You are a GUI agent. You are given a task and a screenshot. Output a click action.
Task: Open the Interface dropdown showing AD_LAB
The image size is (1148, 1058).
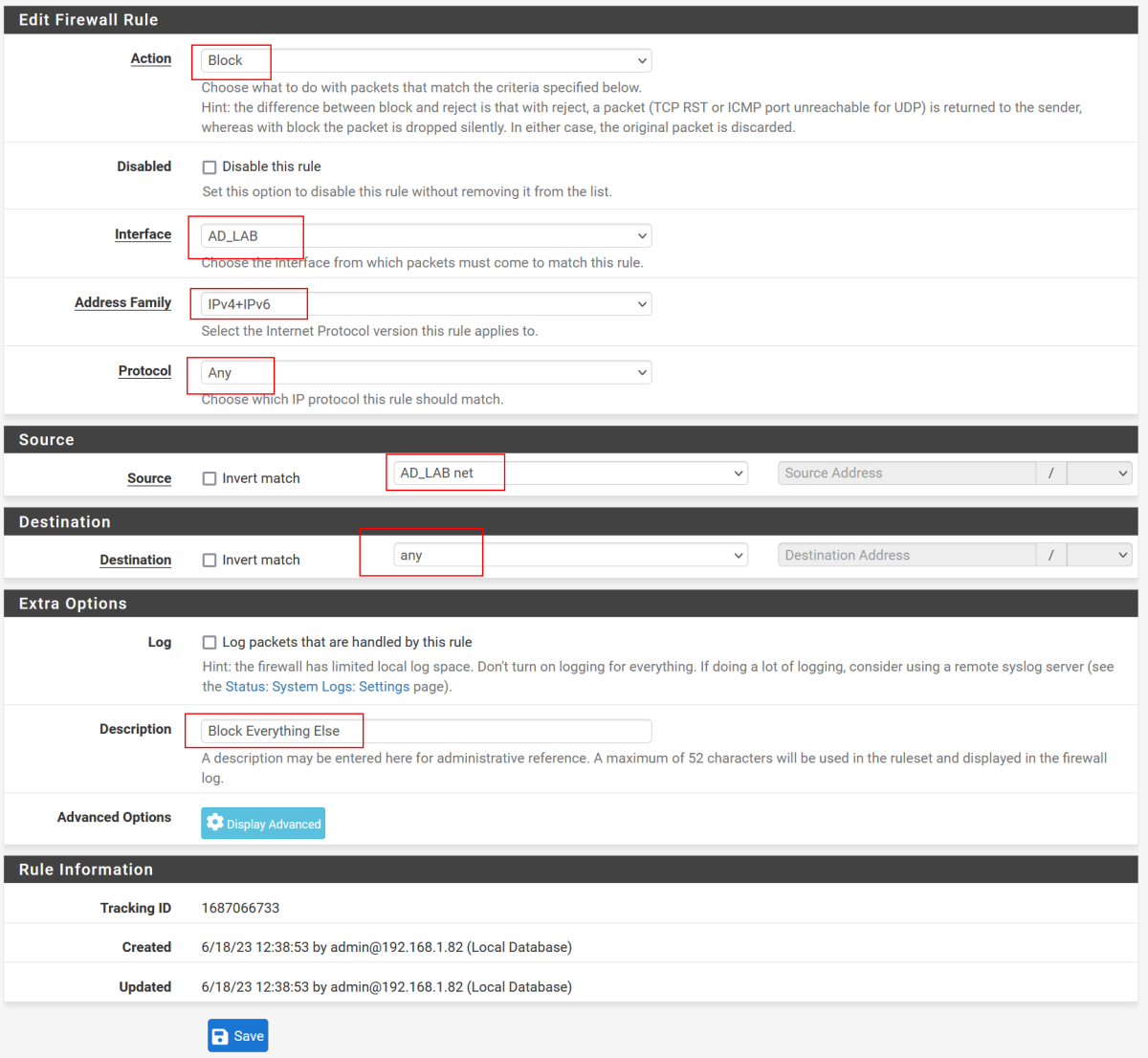click(x=426, y=236)
